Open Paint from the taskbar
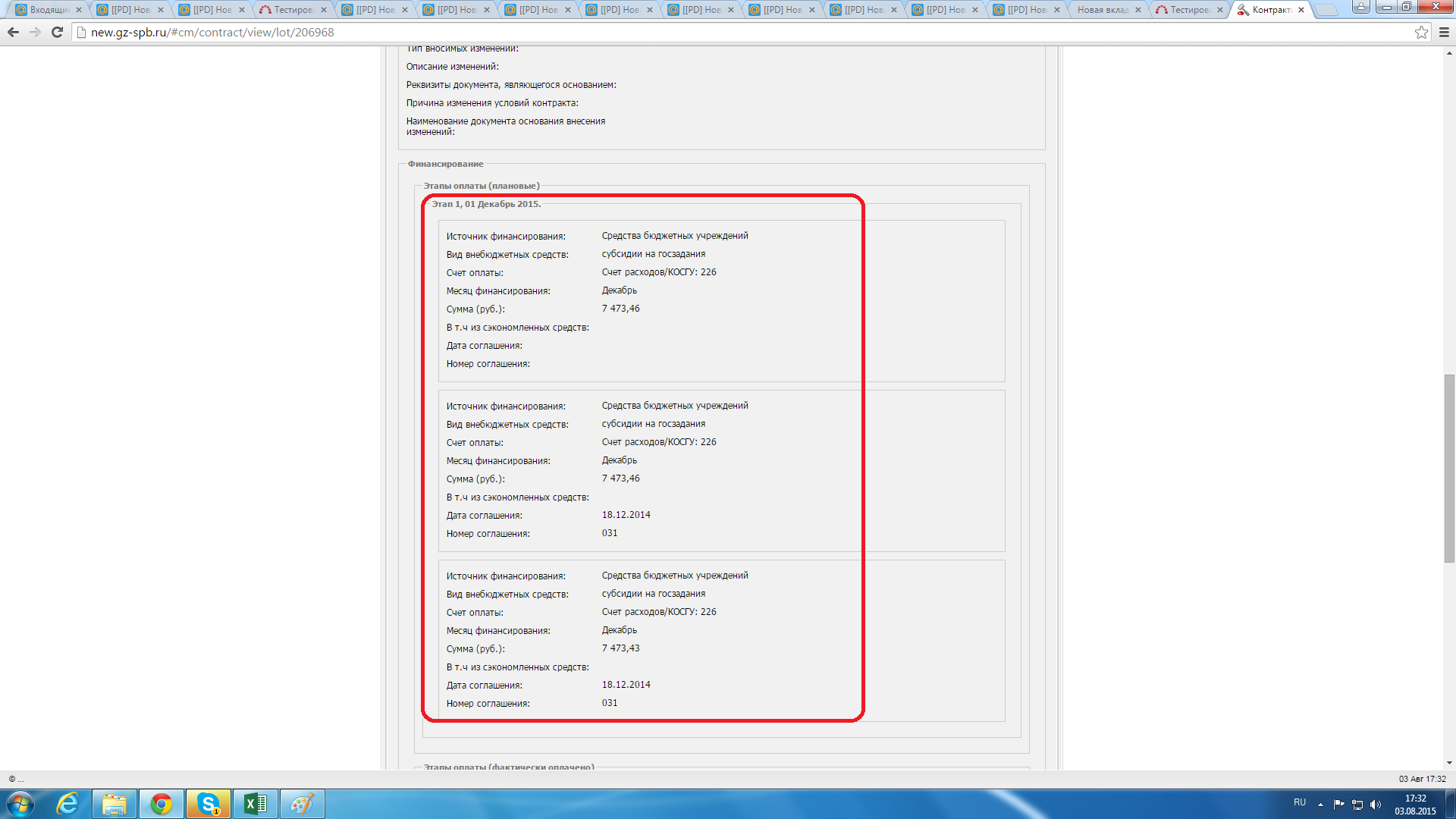This screenshot has height=819, width=1456. pyautogui.click(x=302, y=804)
